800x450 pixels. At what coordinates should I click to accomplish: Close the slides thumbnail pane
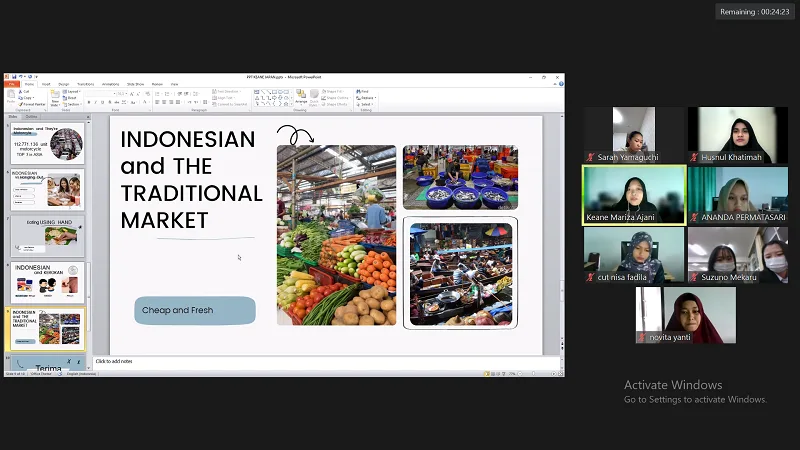(x=88, y=117)
